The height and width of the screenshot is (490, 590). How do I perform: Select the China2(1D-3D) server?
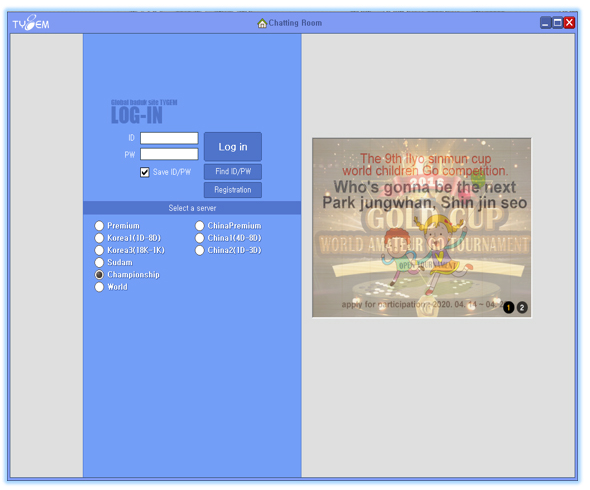click(x=200, y=250)
